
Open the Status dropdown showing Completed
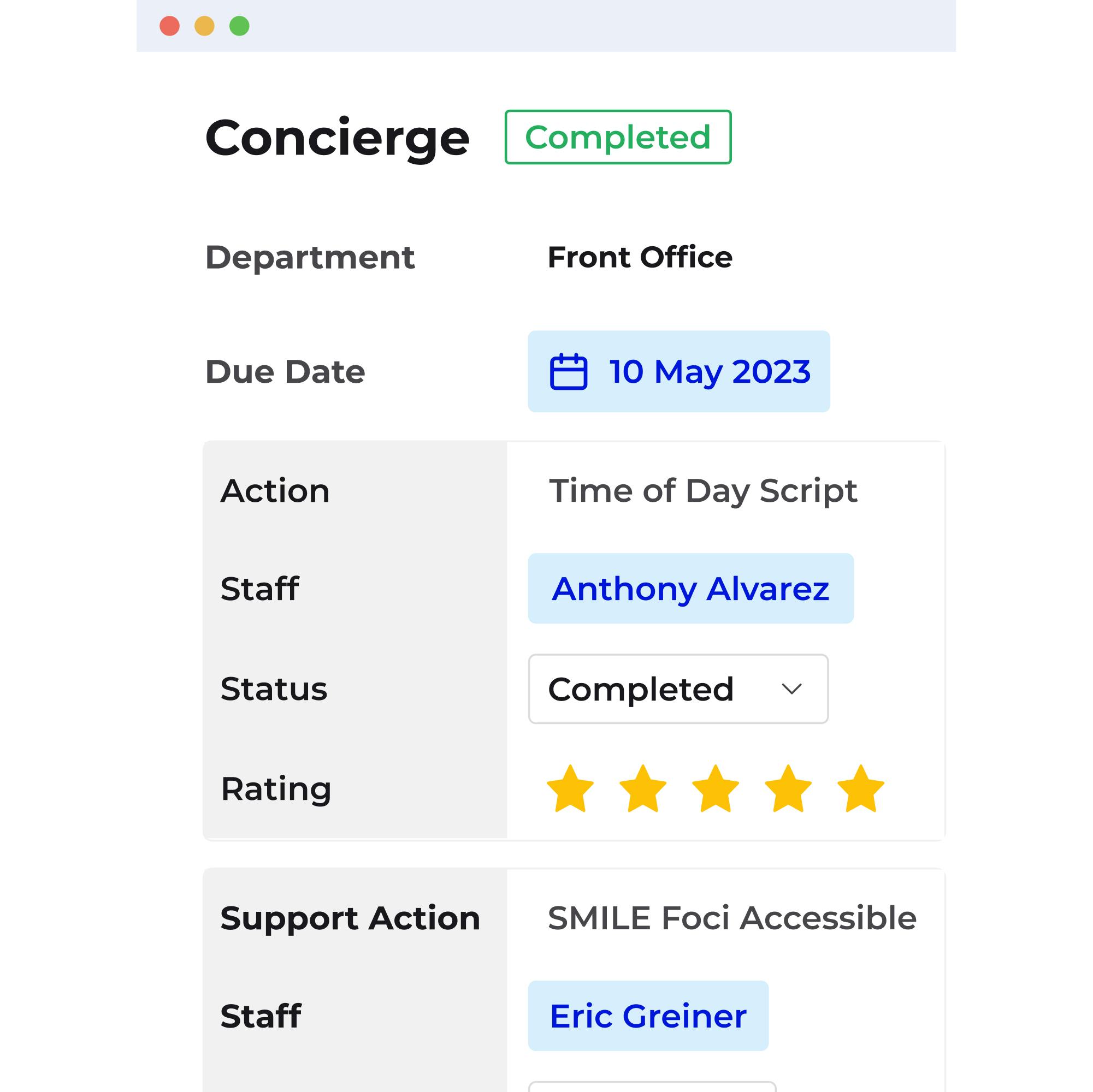(678, 689)
